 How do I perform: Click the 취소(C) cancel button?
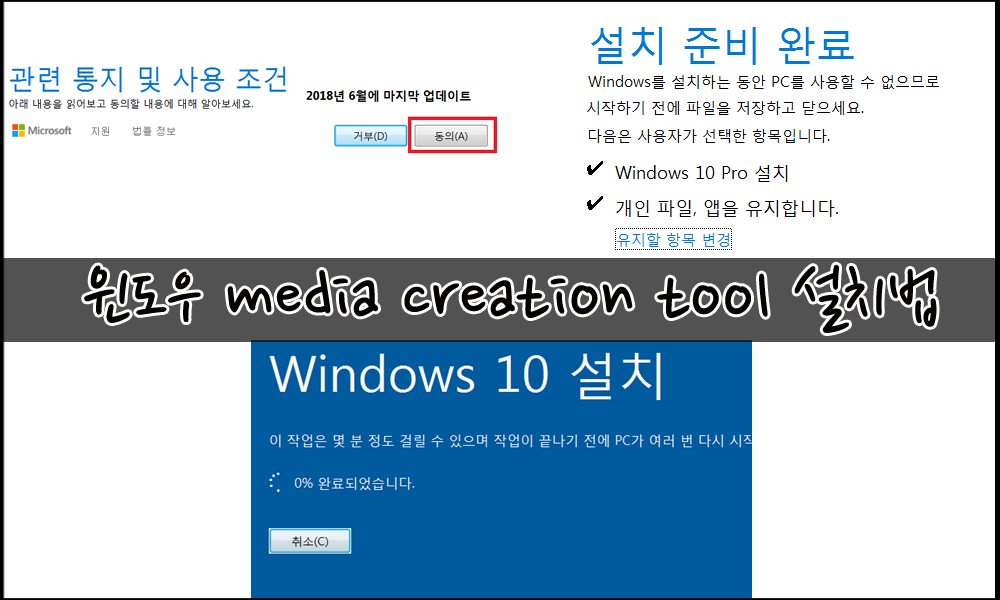click(310, 541)
